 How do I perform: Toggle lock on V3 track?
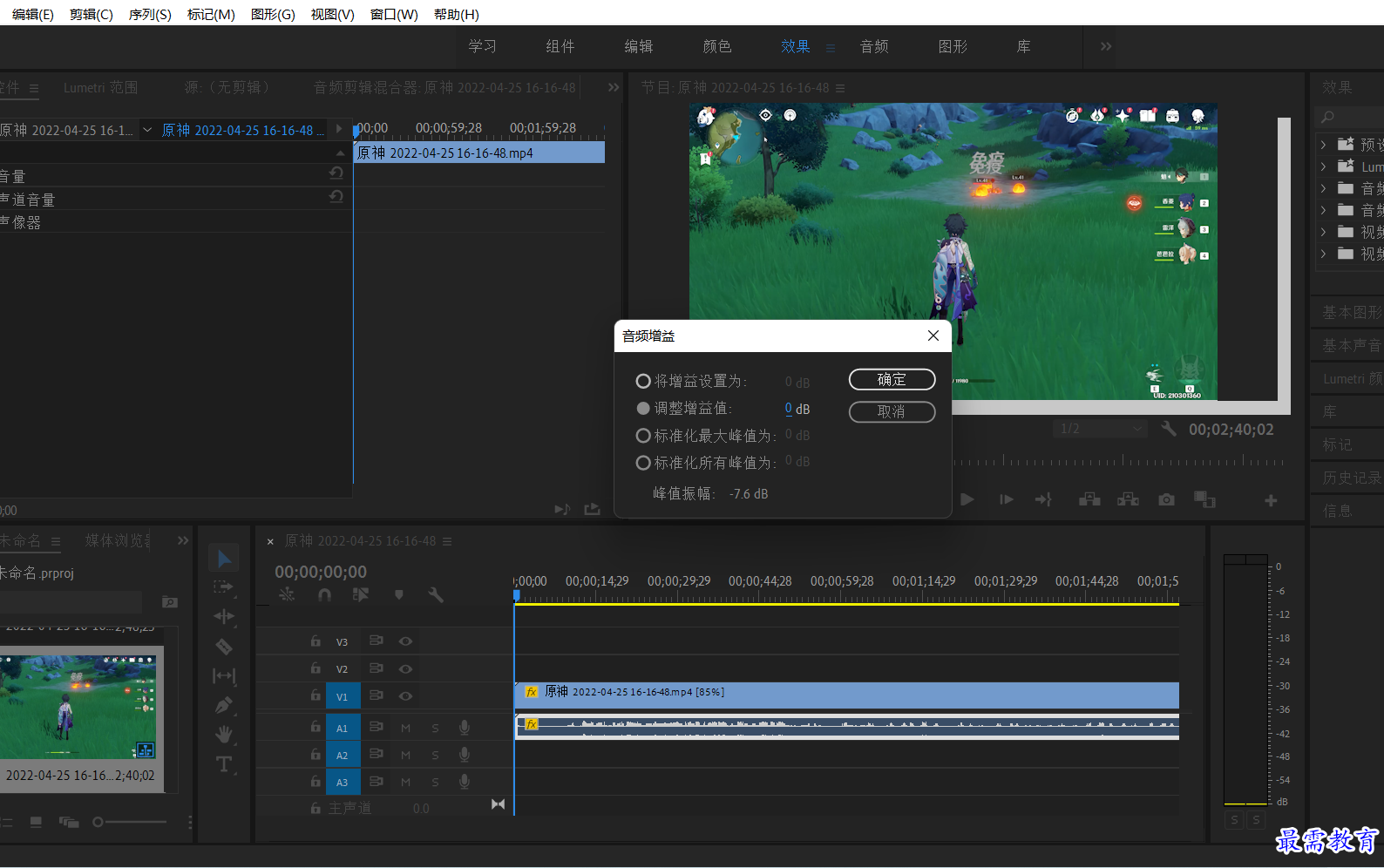coord(315,641)
